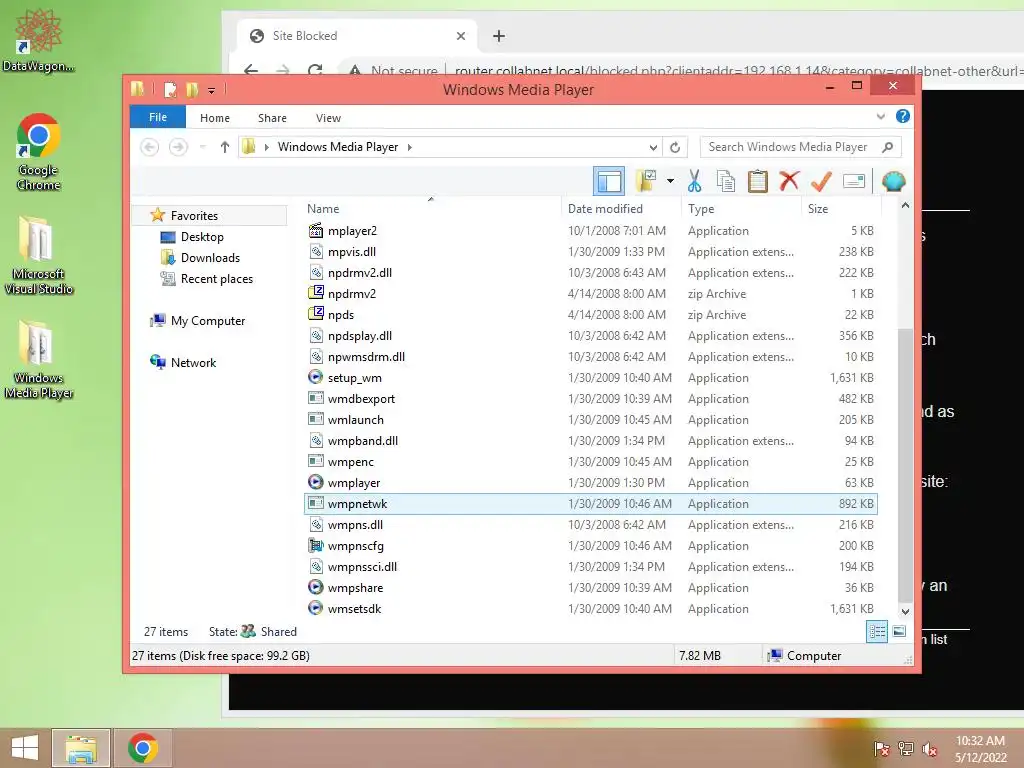Switch to the Home ribbon tab
Viewport: 1024px width, 768px height.
click(215, 118)
